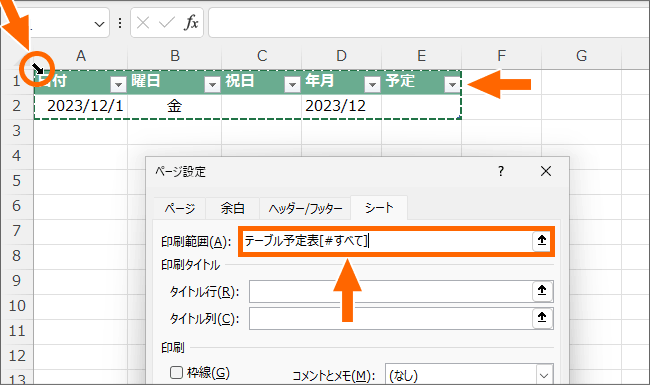Screen dimensions: 650x385
Task: Click empty cell F2
Action: (502, 106)
